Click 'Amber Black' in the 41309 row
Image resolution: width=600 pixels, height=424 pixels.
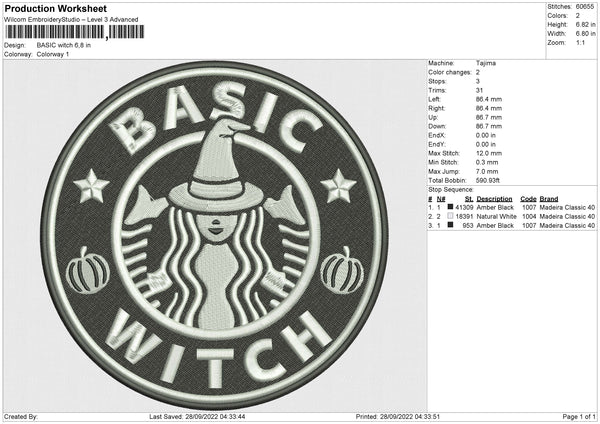coord(495,207)
